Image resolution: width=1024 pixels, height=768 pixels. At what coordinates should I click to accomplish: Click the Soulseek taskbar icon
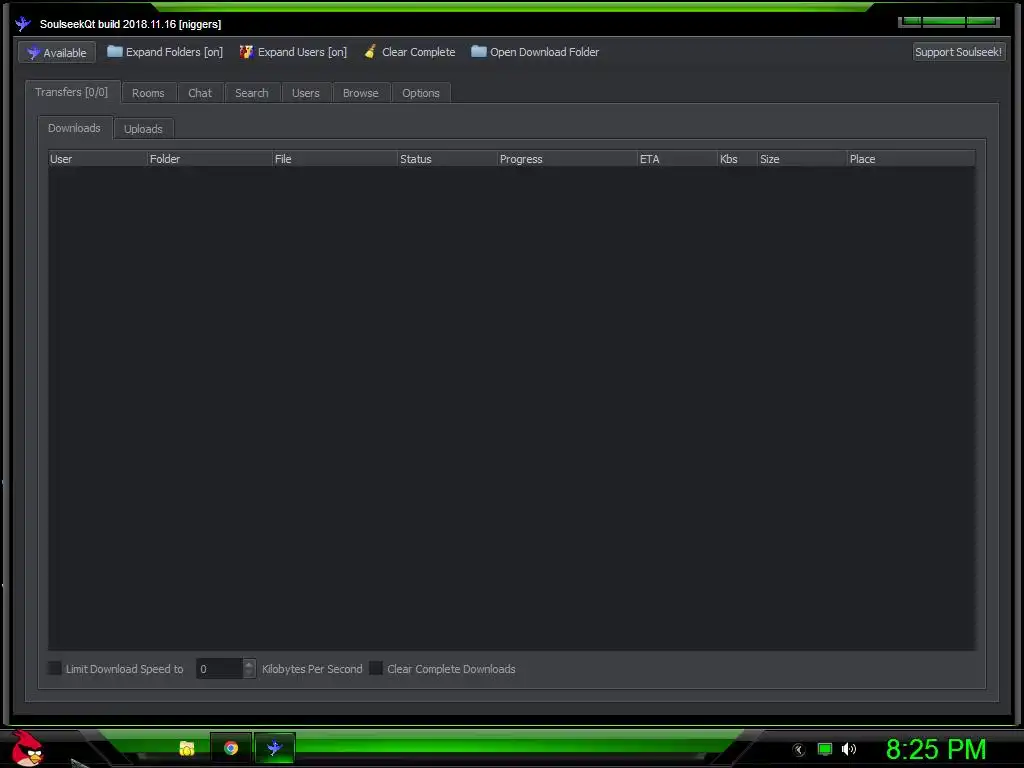(x=274, y=748)
